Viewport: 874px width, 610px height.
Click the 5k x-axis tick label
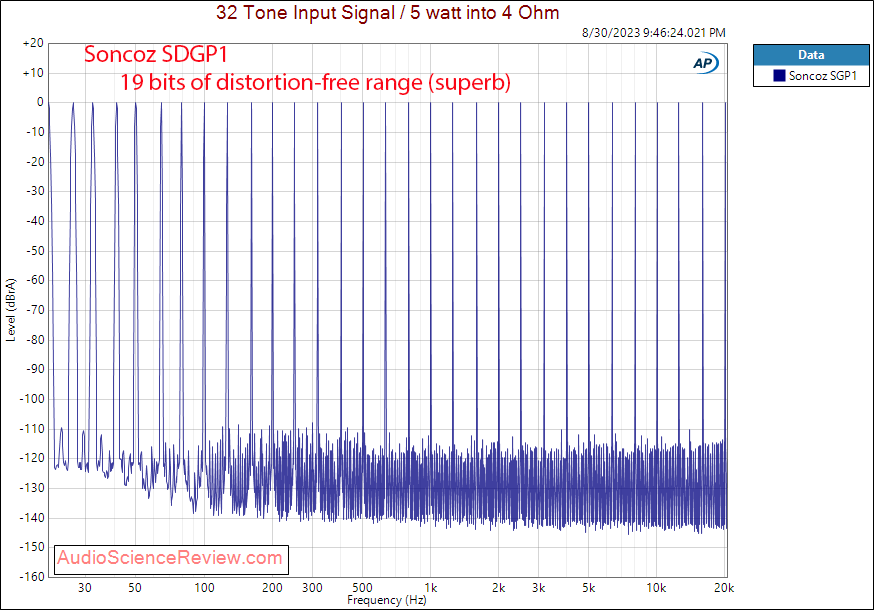pos(589,588)
